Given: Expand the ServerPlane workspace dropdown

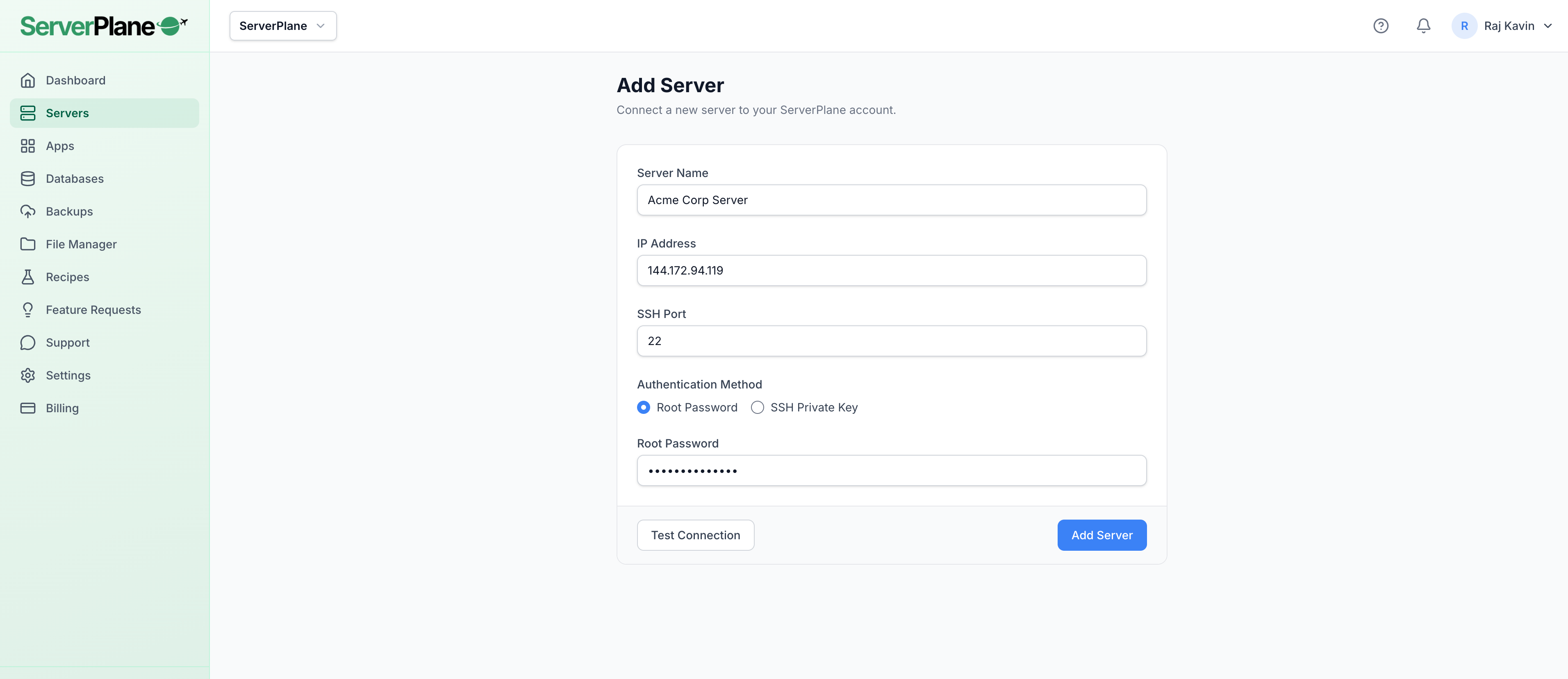Looking at the screenshot, I should click(x=282, y=26).
